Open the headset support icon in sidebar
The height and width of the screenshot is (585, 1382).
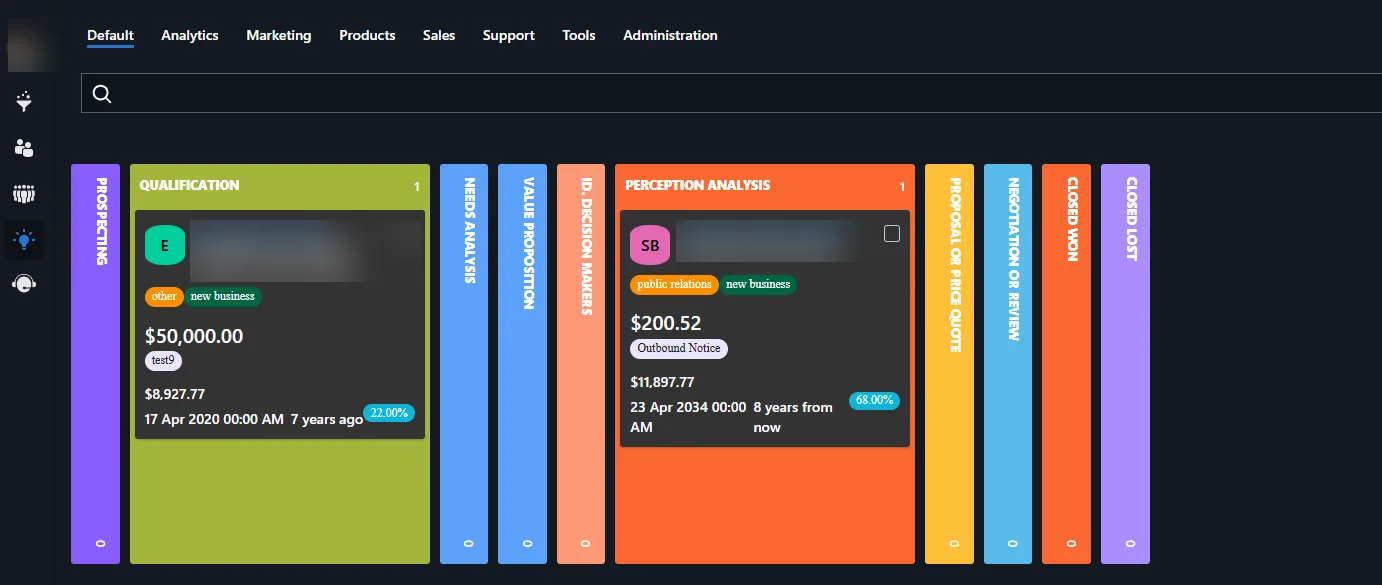click(25, 284)
